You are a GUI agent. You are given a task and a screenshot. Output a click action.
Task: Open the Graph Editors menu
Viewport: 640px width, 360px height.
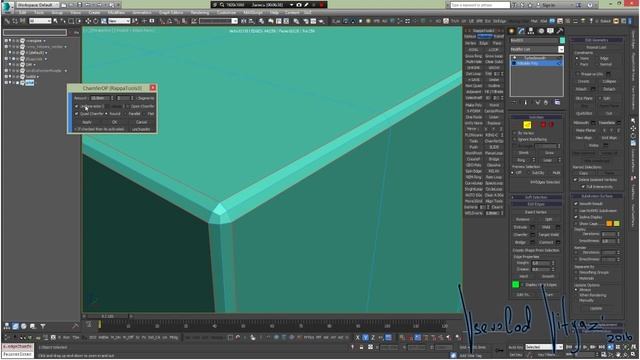171,13
